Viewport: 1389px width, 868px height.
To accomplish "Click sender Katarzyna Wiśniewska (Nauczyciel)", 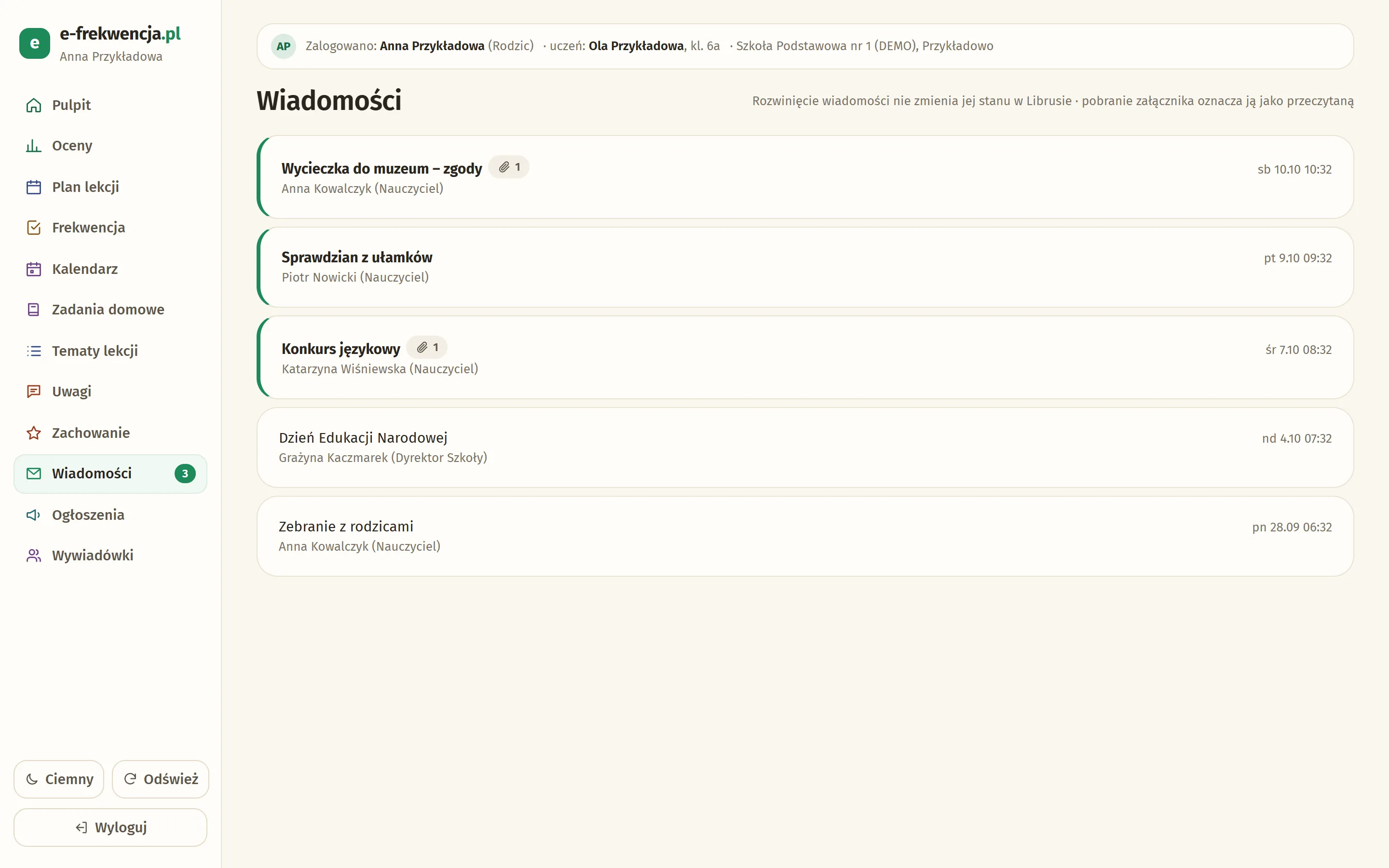I will click(380, 368).
